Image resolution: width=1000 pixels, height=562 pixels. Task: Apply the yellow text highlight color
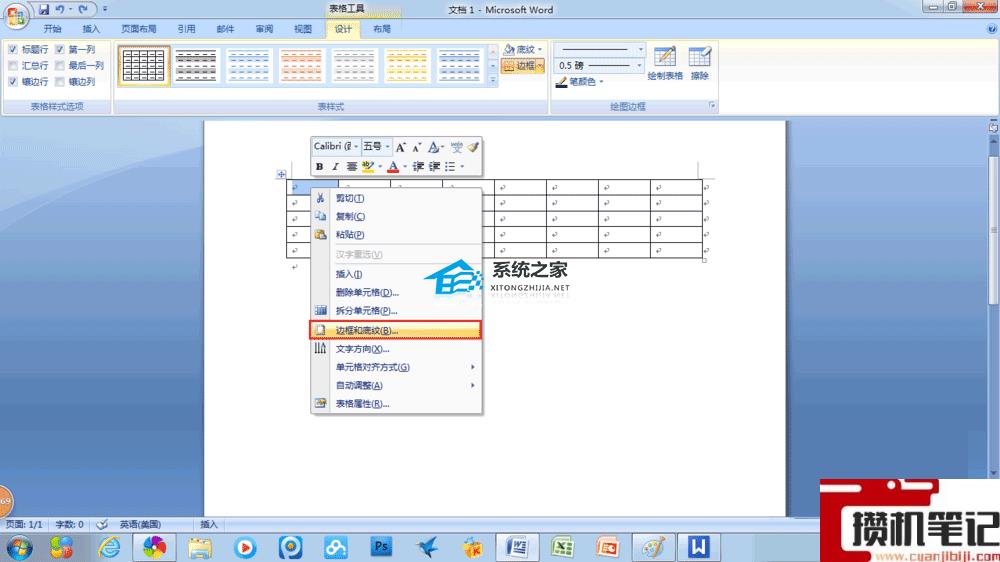(367, 166)
